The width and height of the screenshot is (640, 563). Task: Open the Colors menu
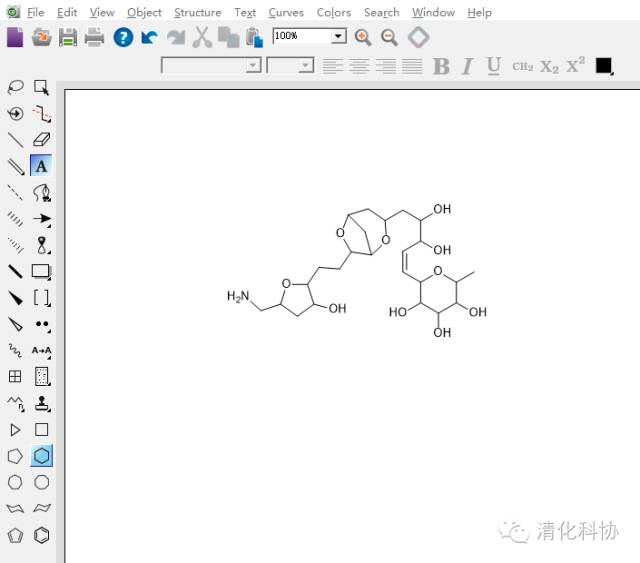tap(334, 13)
